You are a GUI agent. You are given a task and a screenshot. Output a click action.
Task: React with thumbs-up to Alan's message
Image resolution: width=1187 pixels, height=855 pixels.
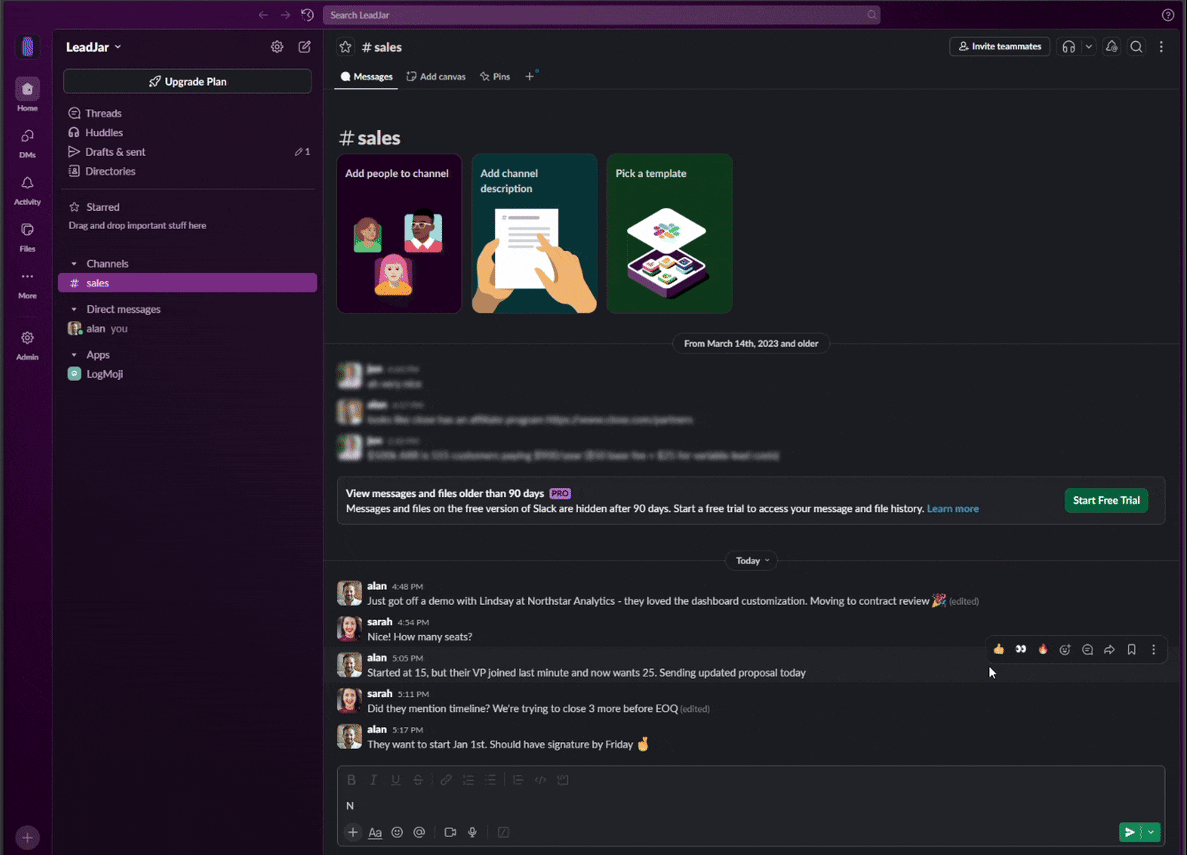(x=998, y=649)
